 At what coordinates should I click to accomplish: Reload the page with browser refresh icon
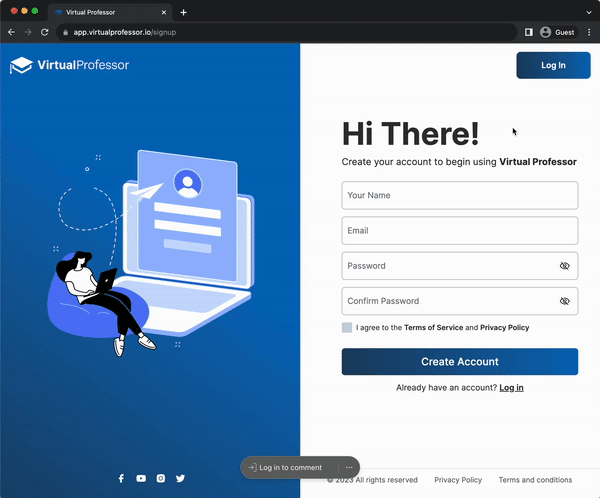coord(45,32)
